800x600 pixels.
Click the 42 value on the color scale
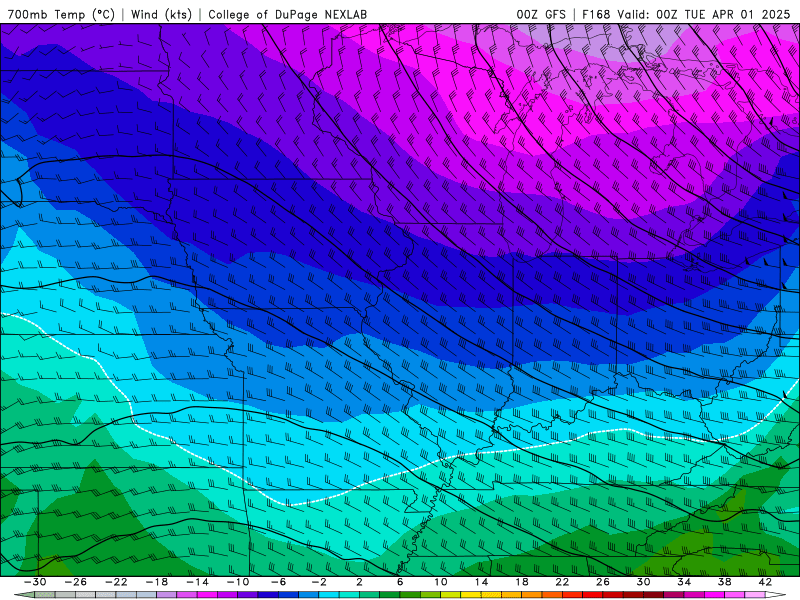click(765, 582)
